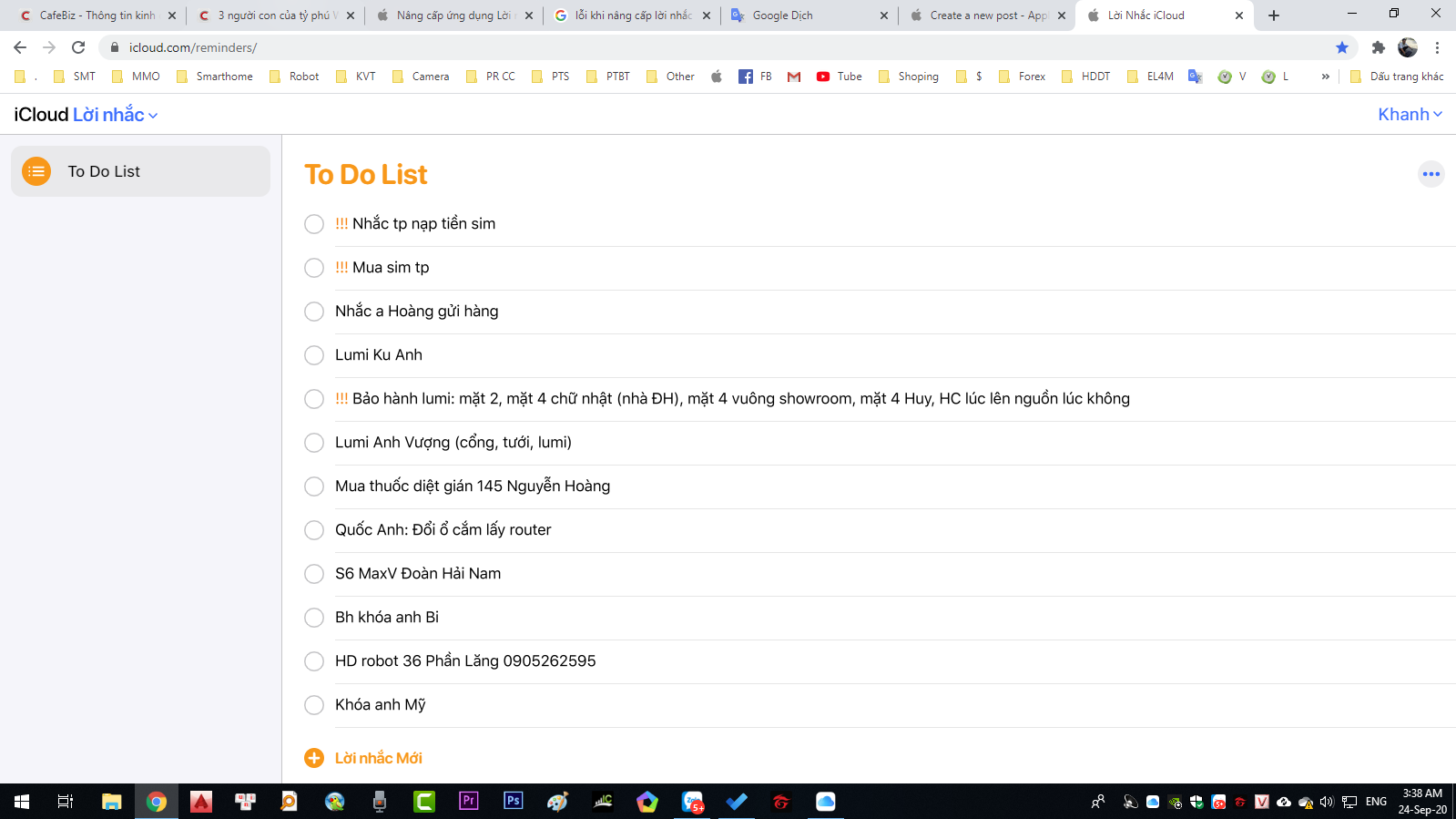
Task: Mark 'Mua sim tp' as completed
Action: [x=314, y=268]
